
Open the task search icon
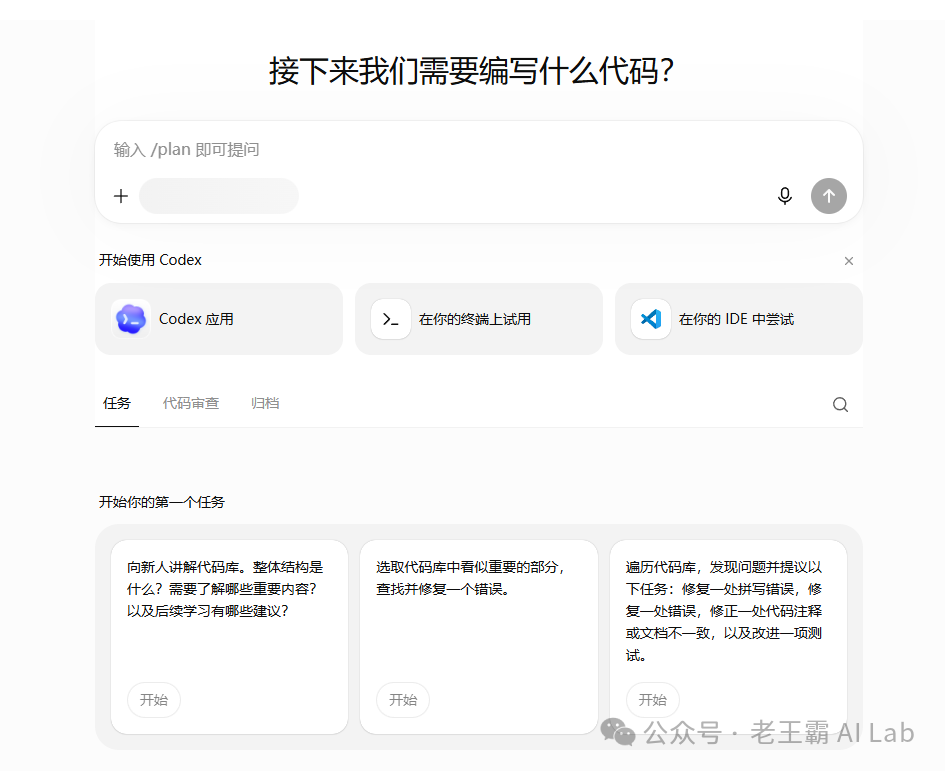(x=840, y=404)
